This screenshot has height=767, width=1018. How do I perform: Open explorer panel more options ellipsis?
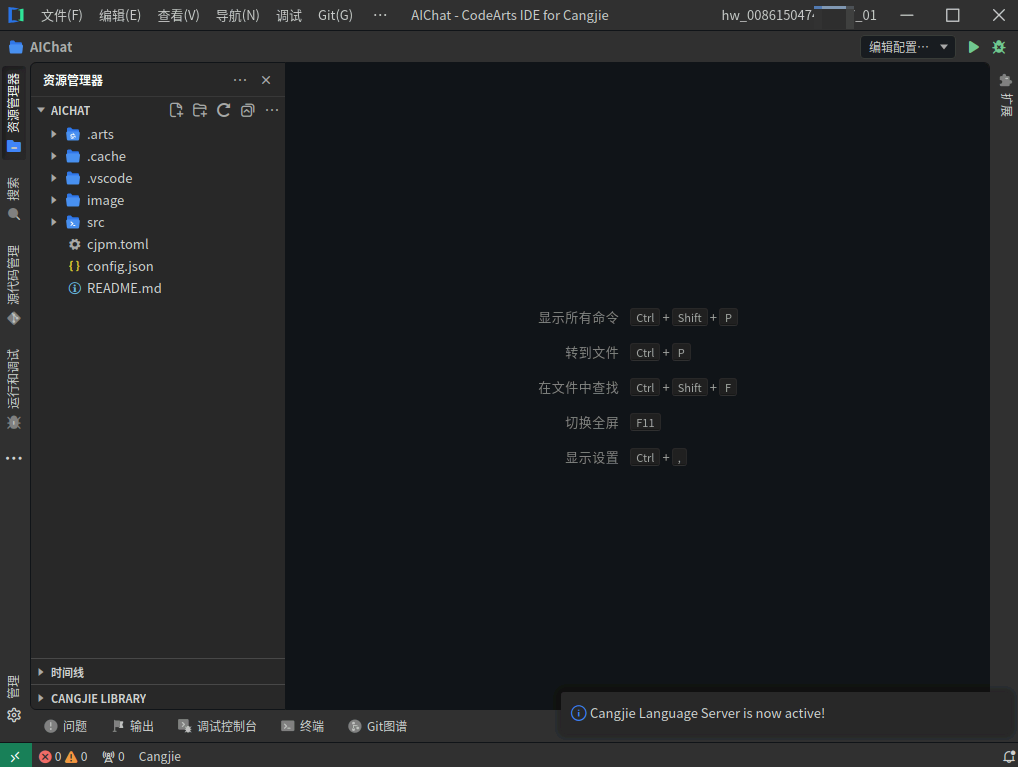(240, 80)
